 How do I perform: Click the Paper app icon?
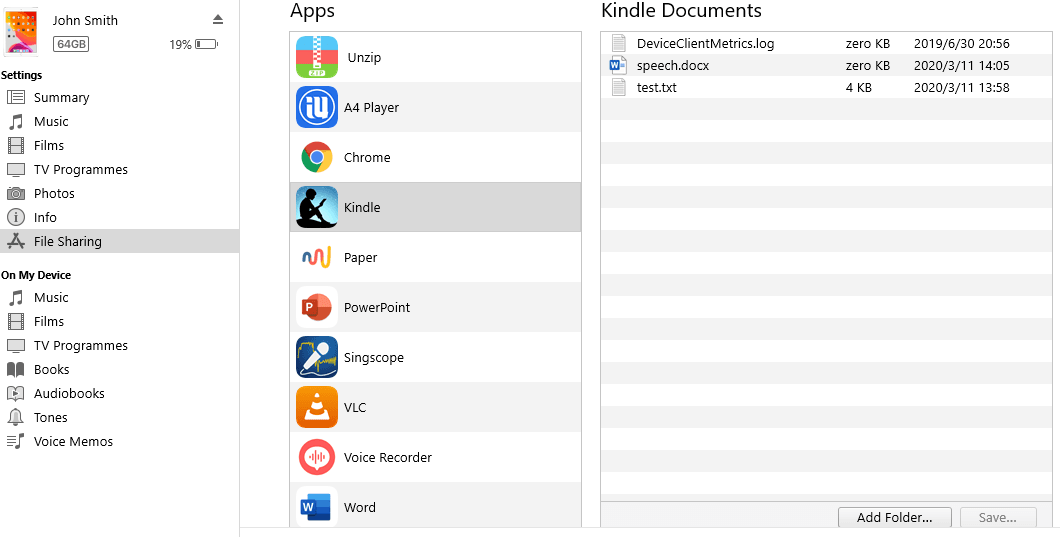317,257
